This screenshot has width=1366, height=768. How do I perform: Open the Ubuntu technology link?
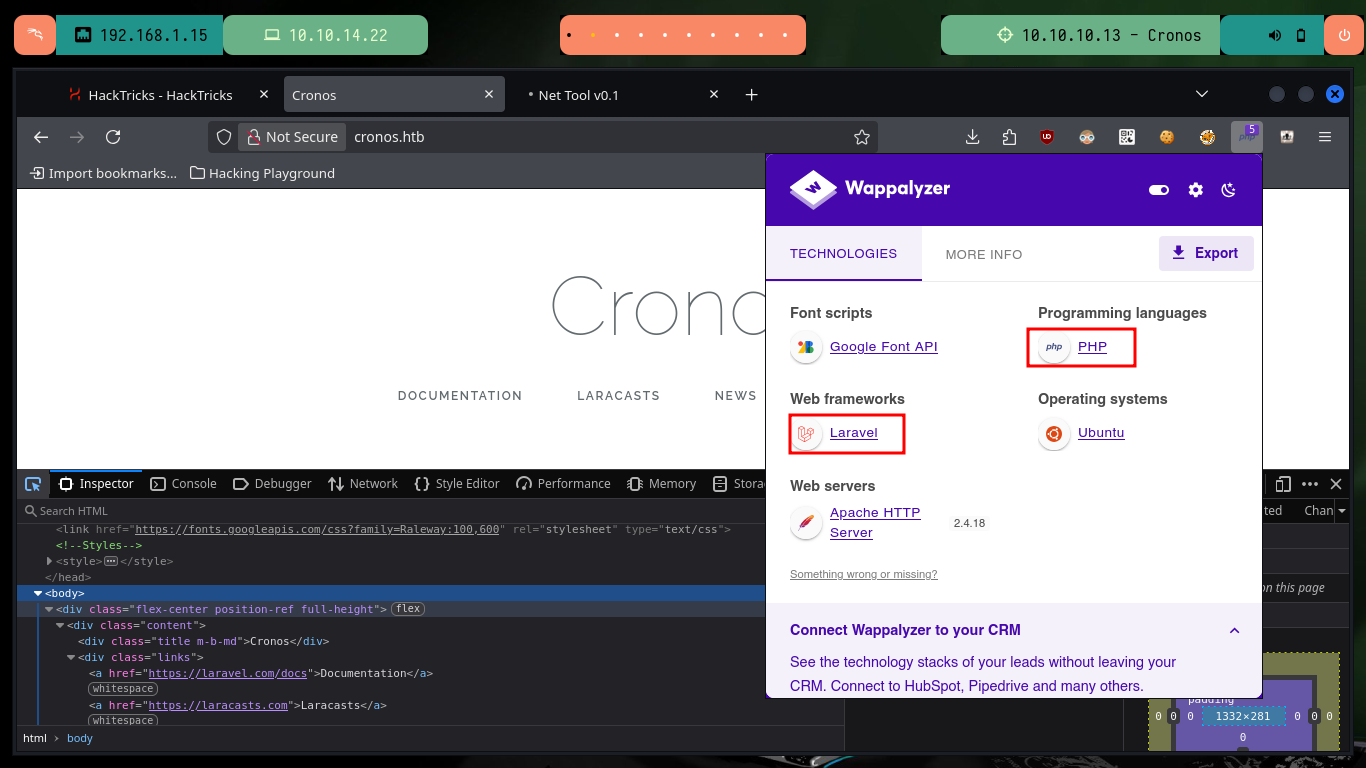(x=1101, y=433)
